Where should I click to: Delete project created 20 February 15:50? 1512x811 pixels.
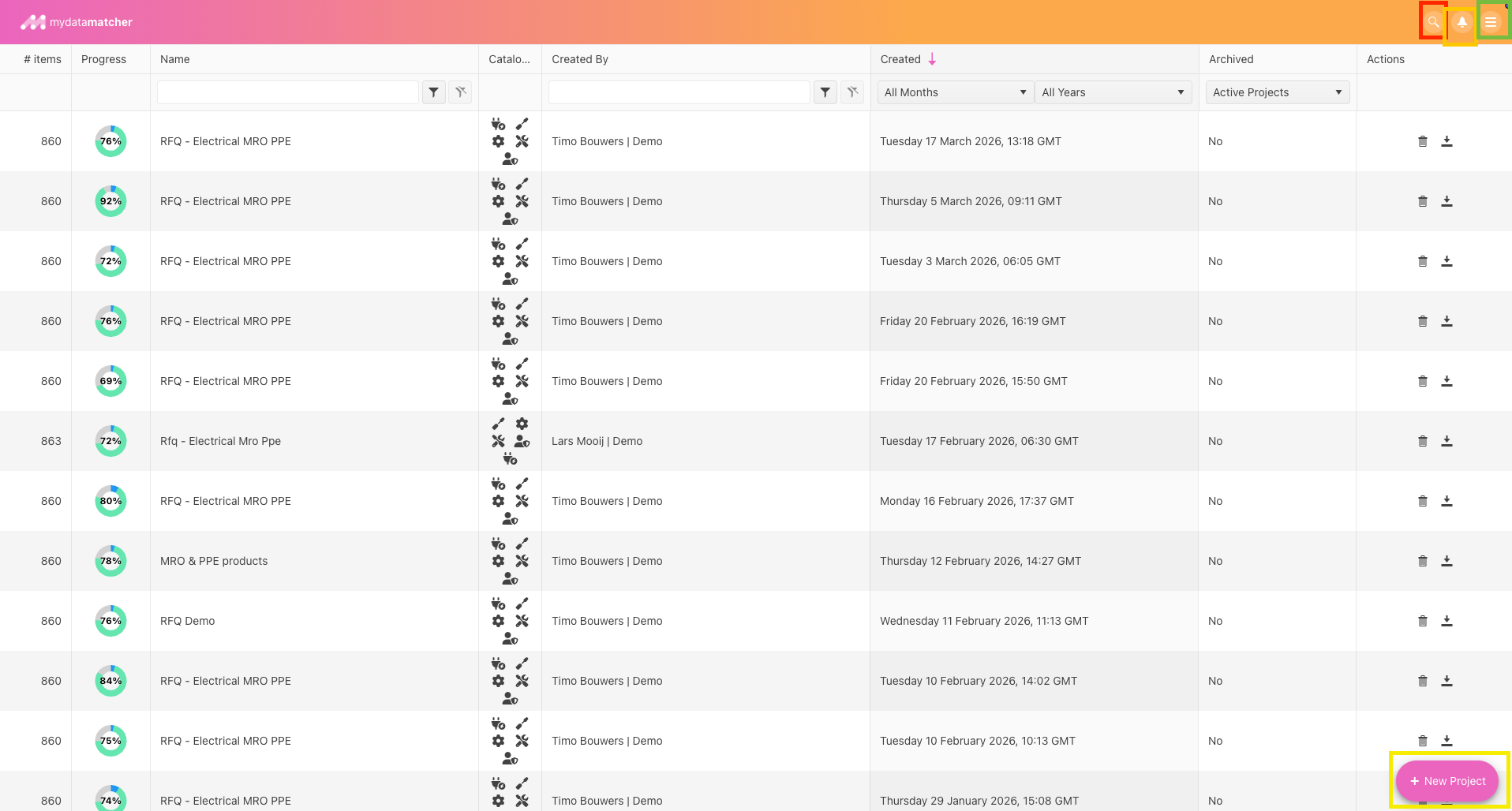point(1423,381)
